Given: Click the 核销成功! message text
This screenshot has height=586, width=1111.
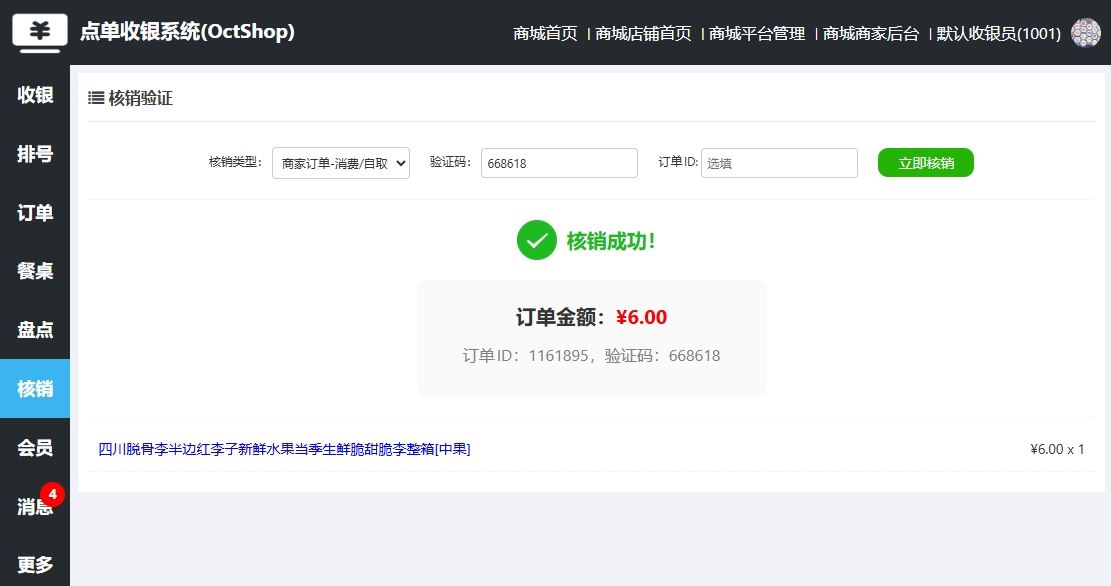Looking at the screenshot, I should [611, 241].
